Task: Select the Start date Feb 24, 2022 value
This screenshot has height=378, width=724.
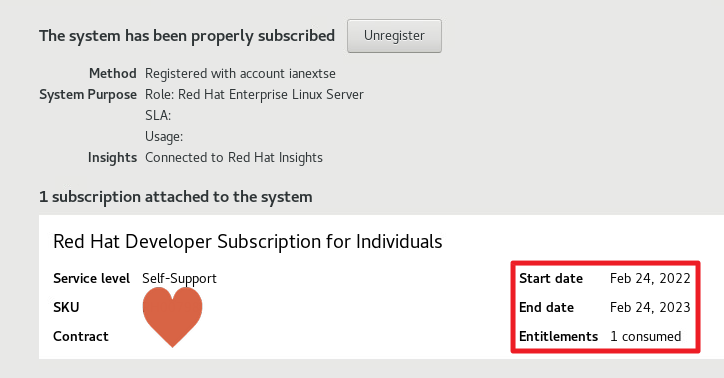Action: [650, 279]
